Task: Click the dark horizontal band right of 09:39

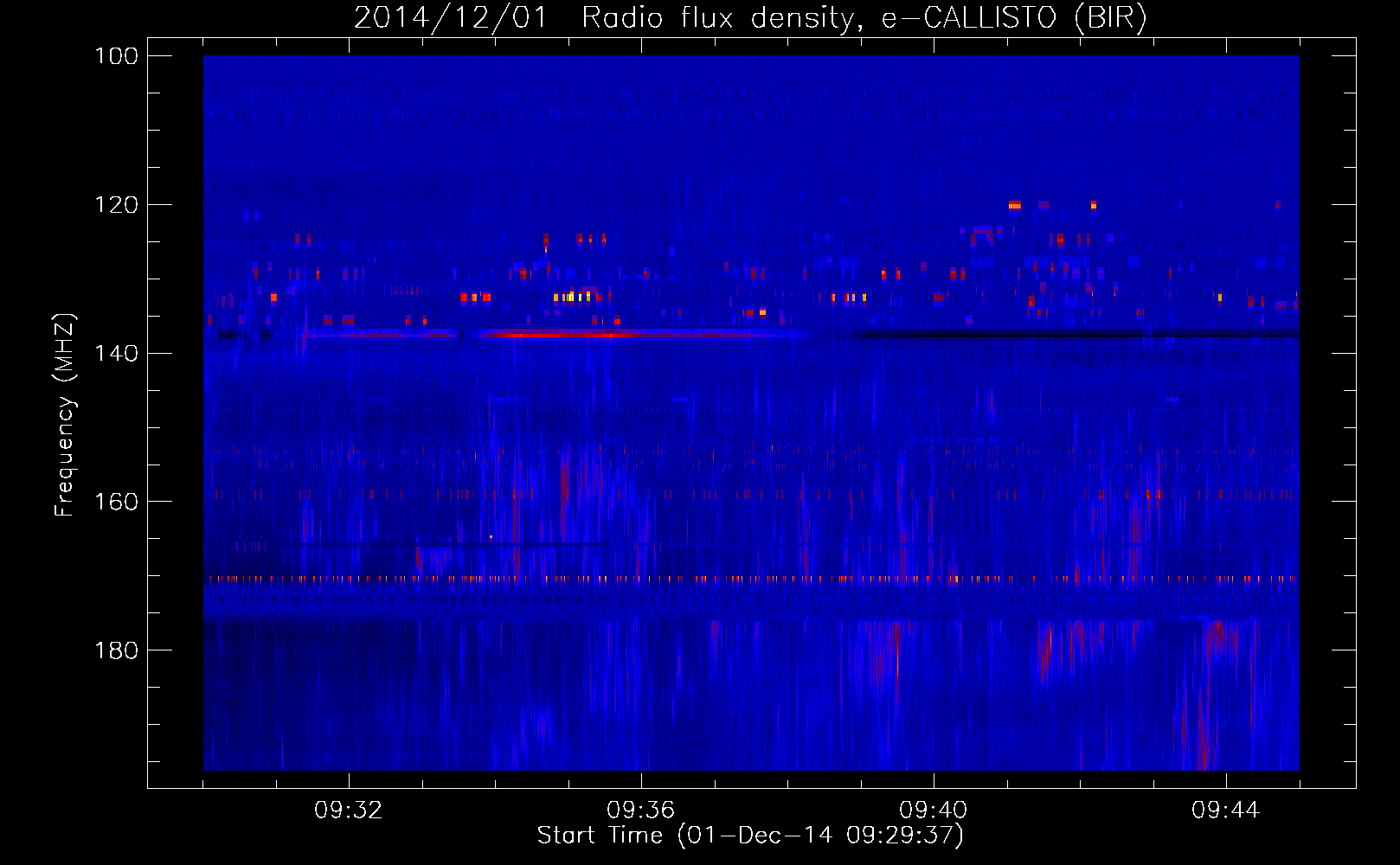Action: tap(1075, 333)
